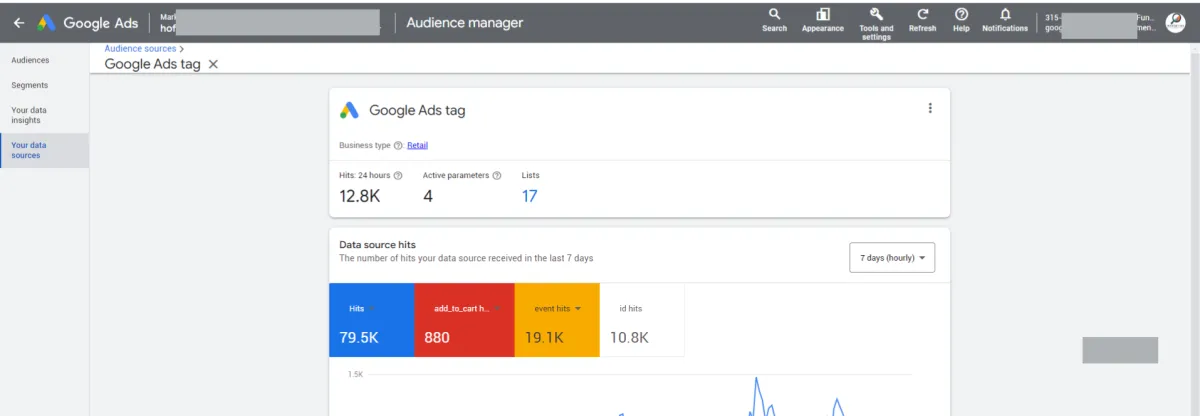Viewport: 1200px width, 416px height.
Task: Open the 7 days (hourly) range dropdown
Action: coord(892,258)
